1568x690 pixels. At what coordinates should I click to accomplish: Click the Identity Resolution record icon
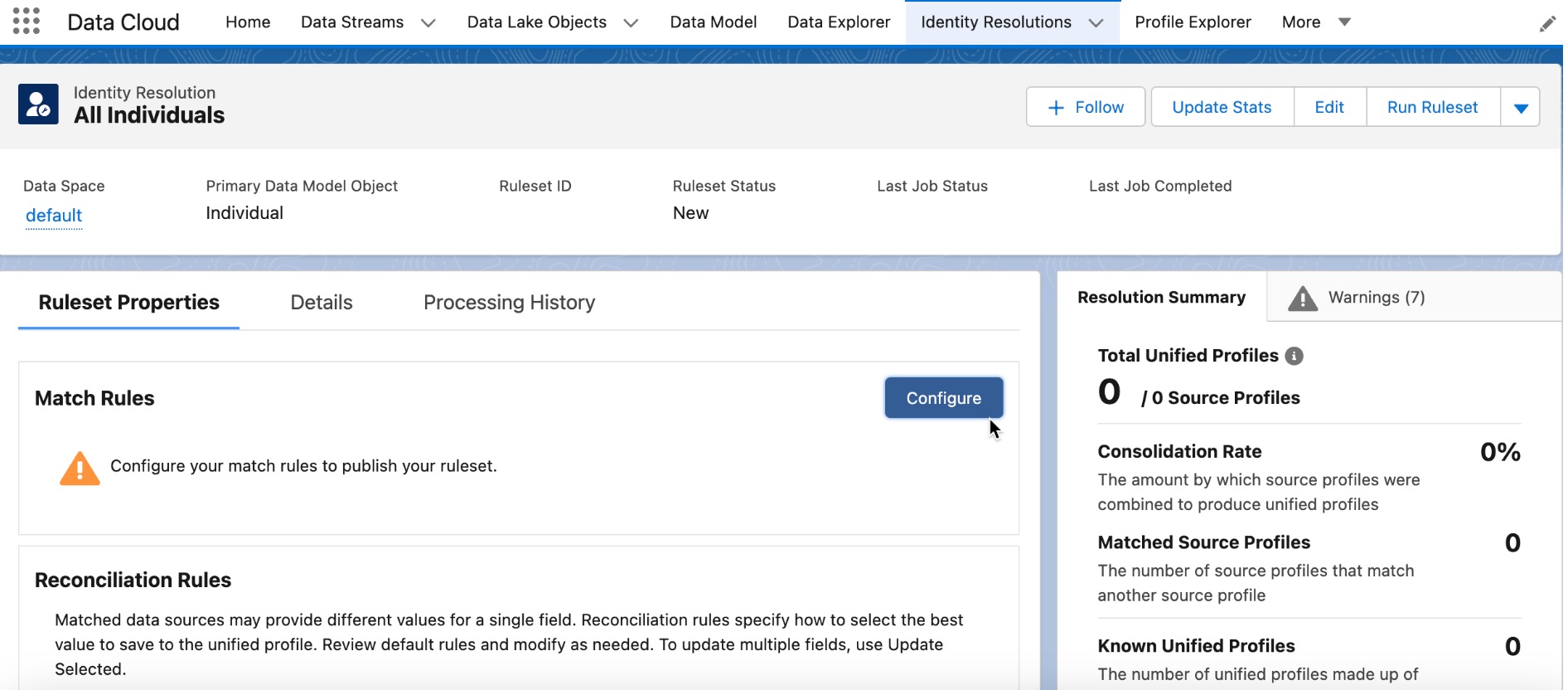[38, 104]
